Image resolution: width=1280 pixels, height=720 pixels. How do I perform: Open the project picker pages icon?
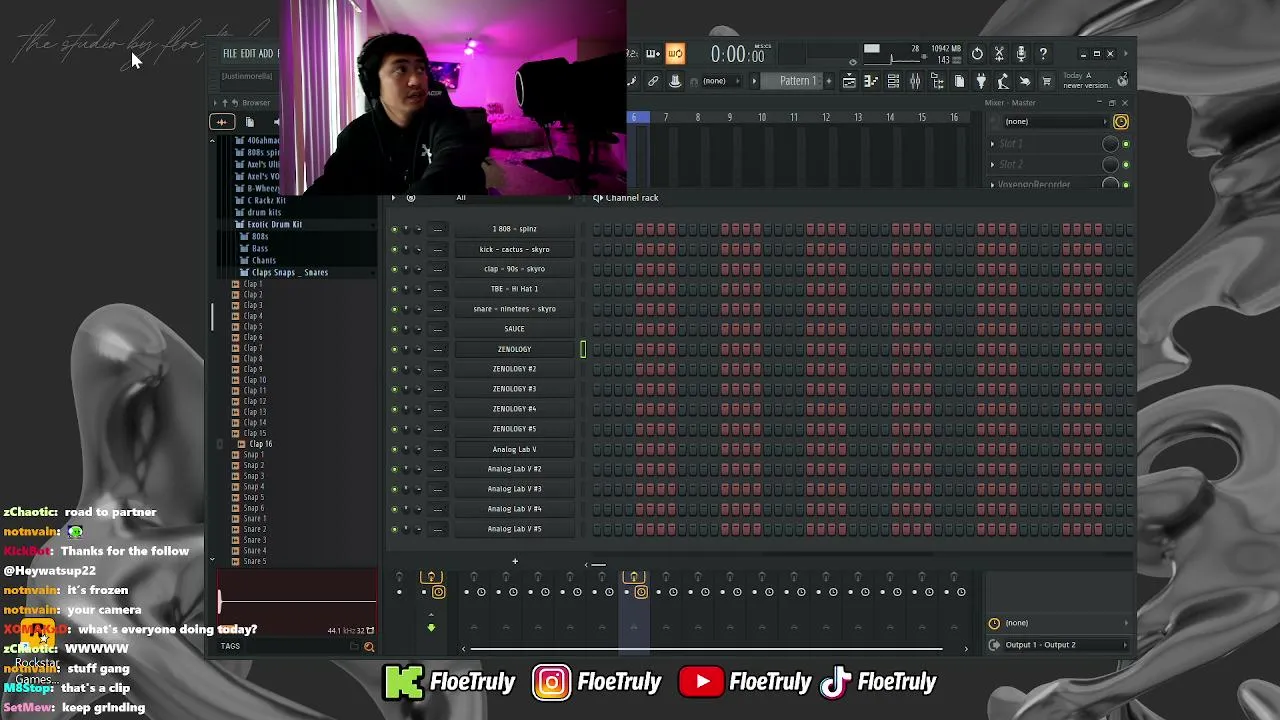click(x=959, y=81)
